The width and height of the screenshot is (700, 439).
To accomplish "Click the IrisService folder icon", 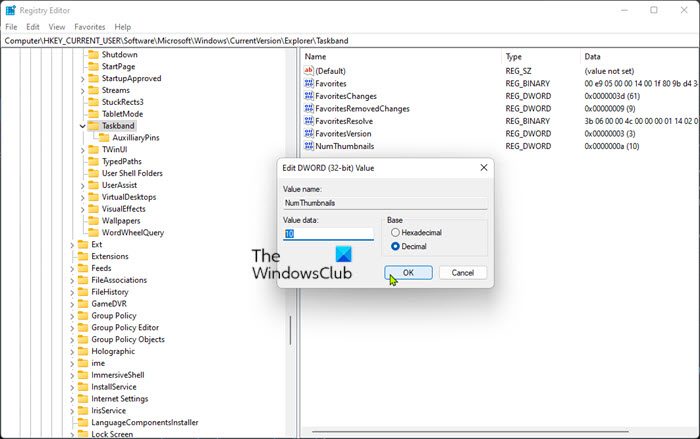I will (x=83, y=410).
